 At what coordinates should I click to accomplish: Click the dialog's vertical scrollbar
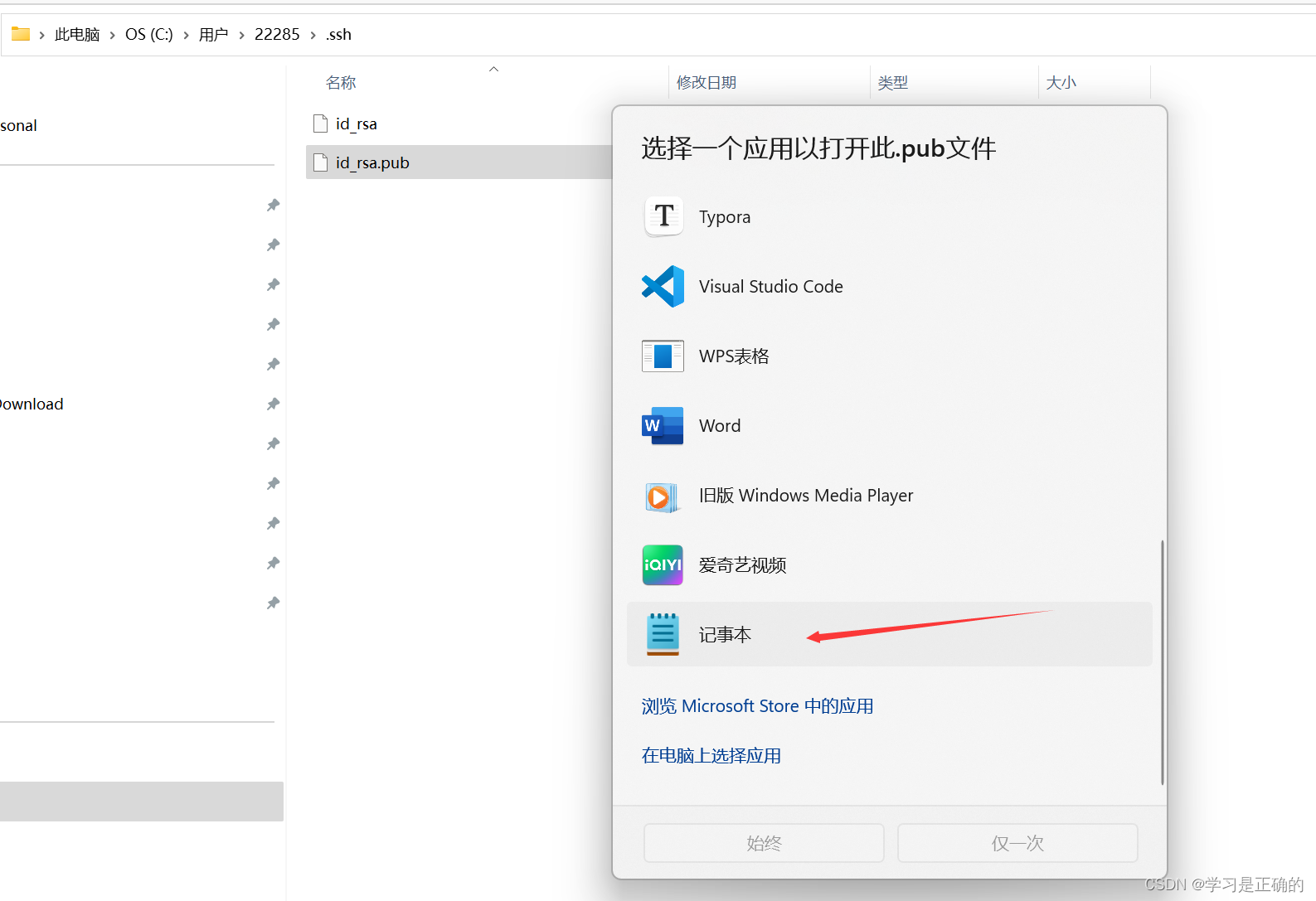coord(1162,661)
